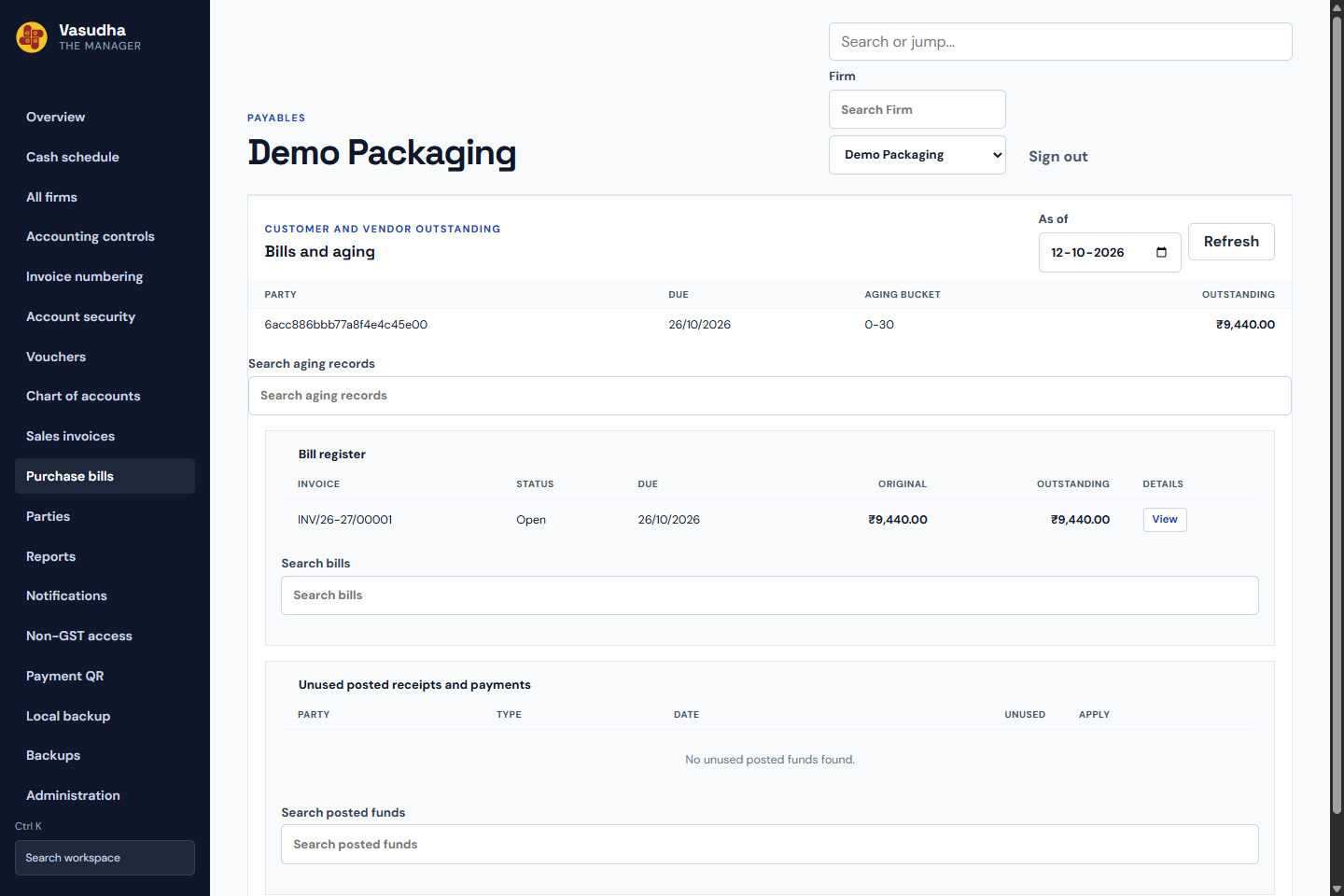Click the Bill register heading
The width and height of the screenshot is (1344, 896).
pos(331,455)
